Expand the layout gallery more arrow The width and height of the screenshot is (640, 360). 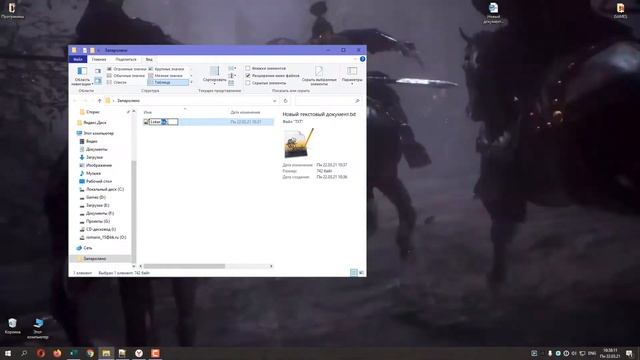(x=191, y=82)
